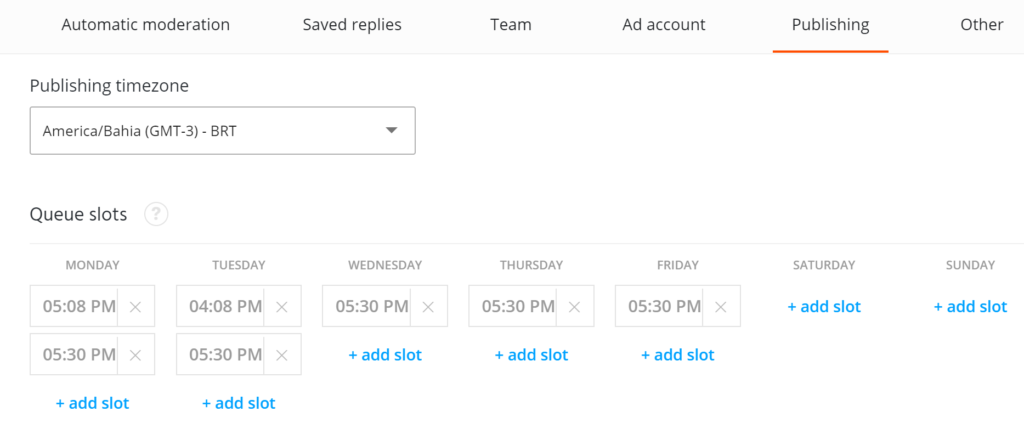This screenshot has height=434, width=1024.
Task: Add a new slot under Monday
Action: [x=92, y=403]
